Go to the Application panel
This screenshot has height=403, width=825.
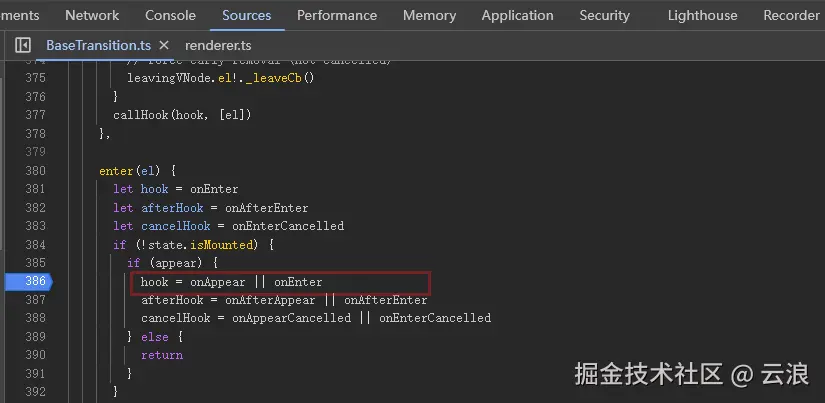pos(517,15)
